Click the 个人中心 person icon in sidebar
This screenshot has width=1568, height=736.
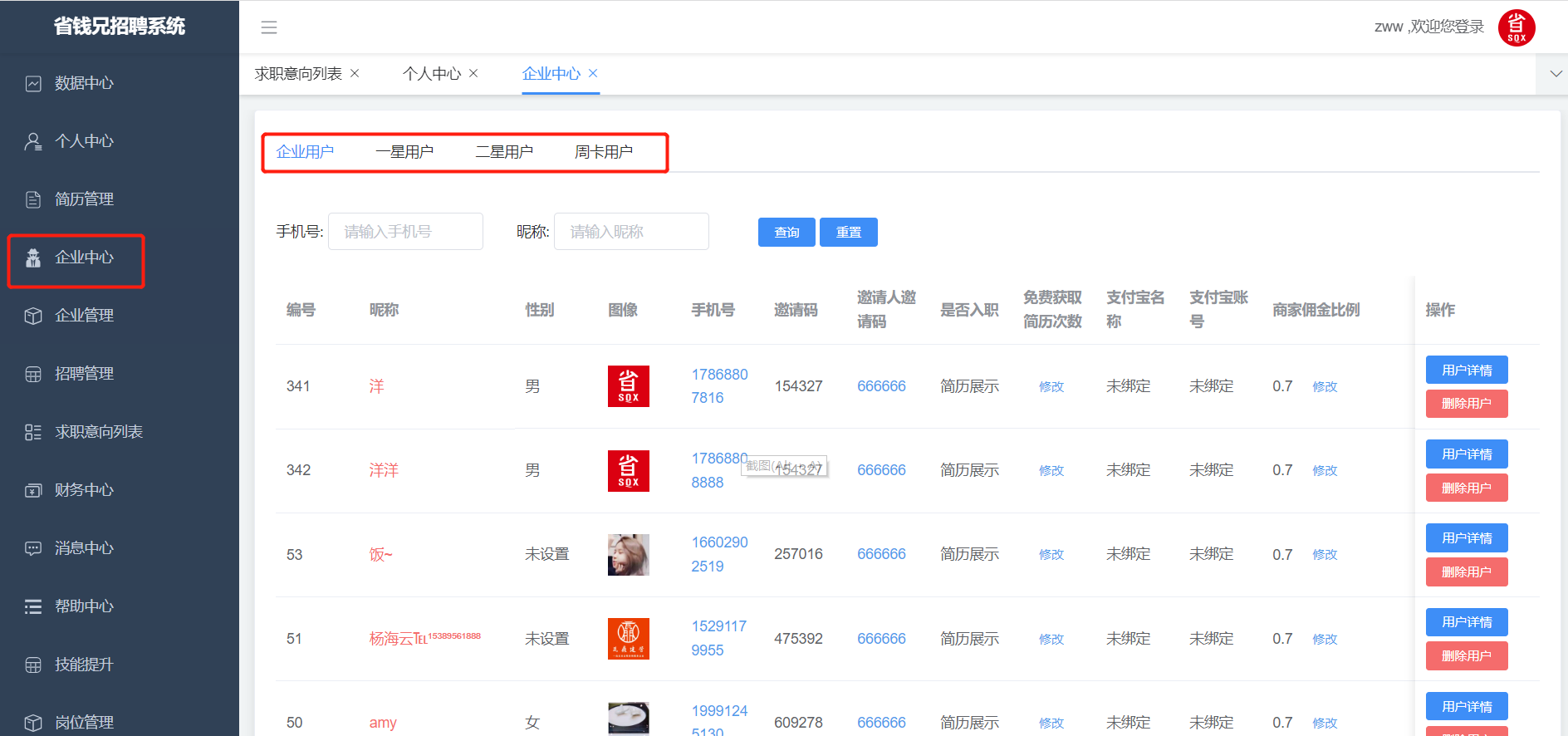pyautogui.click(x=33, y=141)
